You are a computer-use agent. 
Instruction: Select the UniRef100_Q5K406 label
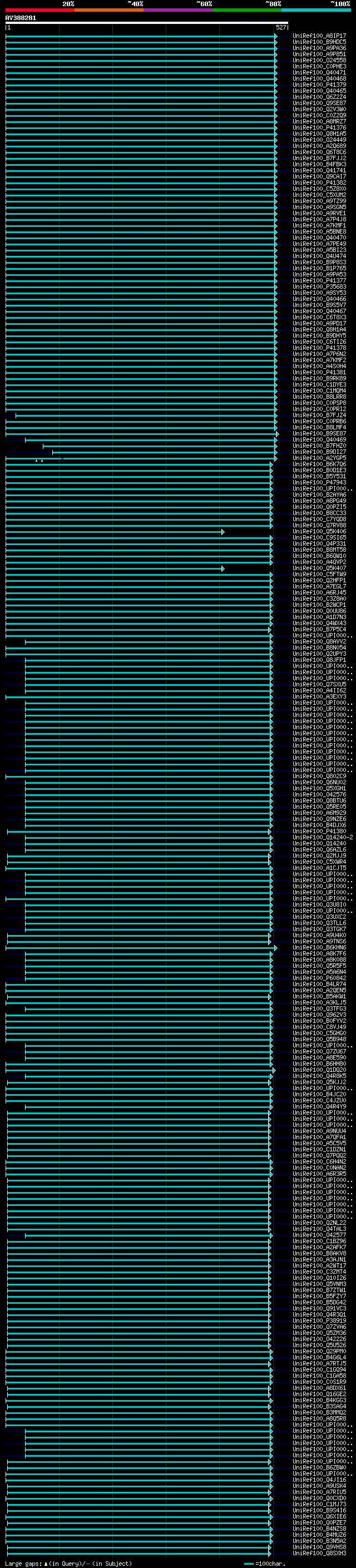319,531
